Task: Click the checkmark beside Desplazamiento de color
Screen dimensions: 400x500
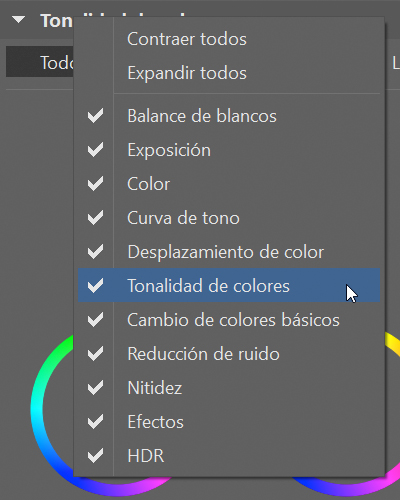Action: [x=95, y=252]
